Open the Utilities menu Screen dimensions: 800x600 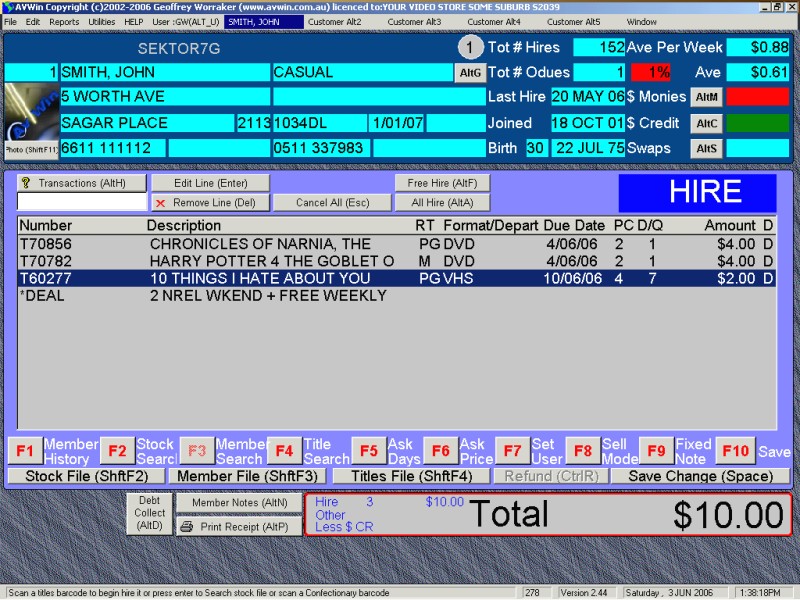pyautogui.click(x=102, y=21)
